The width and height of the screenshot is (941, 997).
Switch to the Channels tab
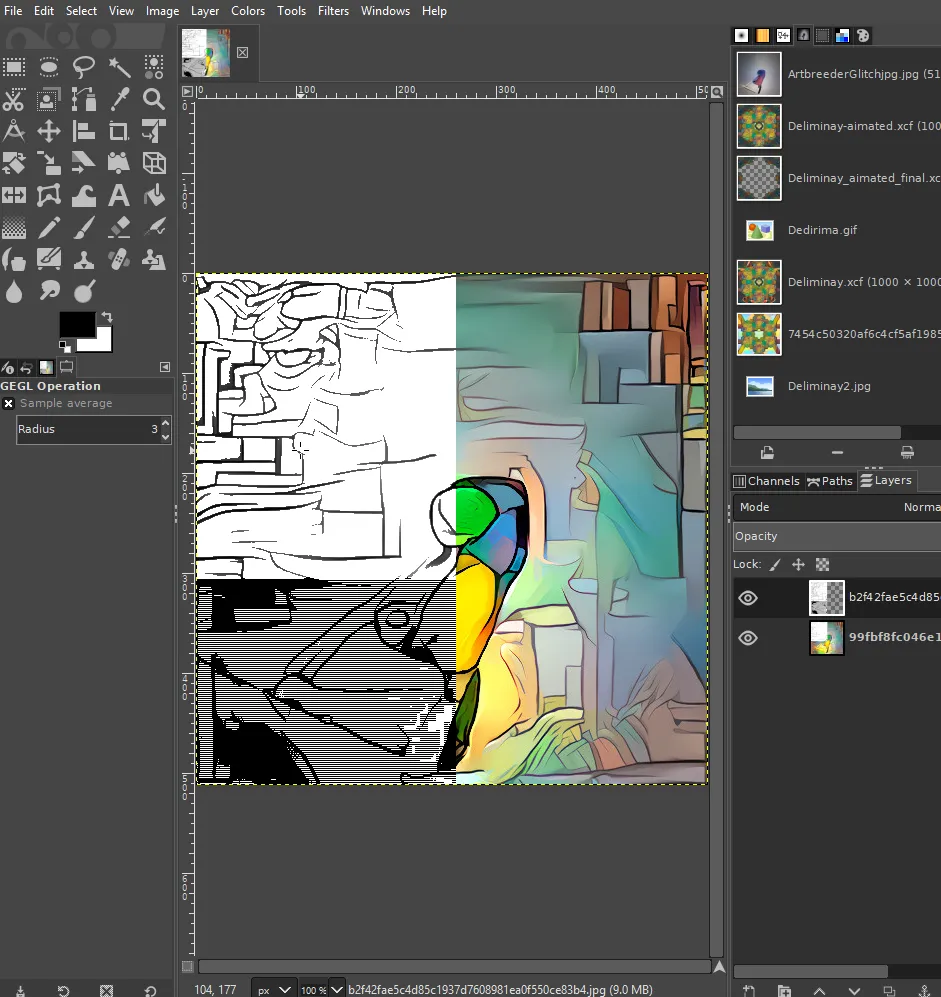tap(767, 481)
